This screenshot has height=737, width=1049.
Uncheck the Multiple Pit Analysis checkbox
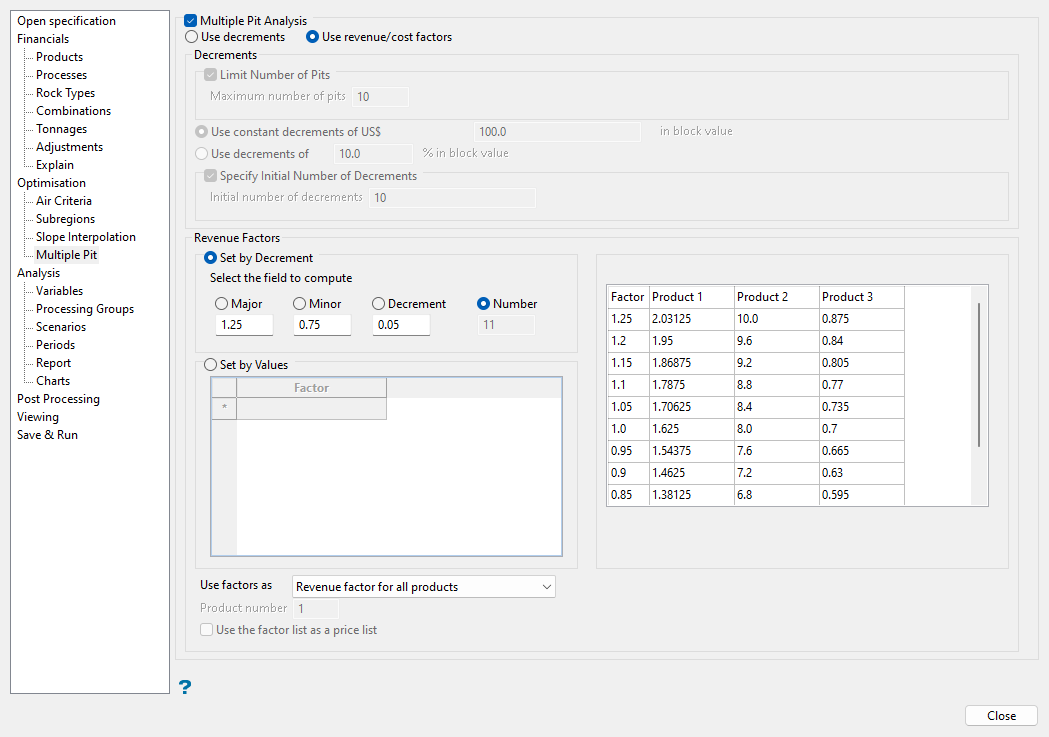tap(191, 21)
